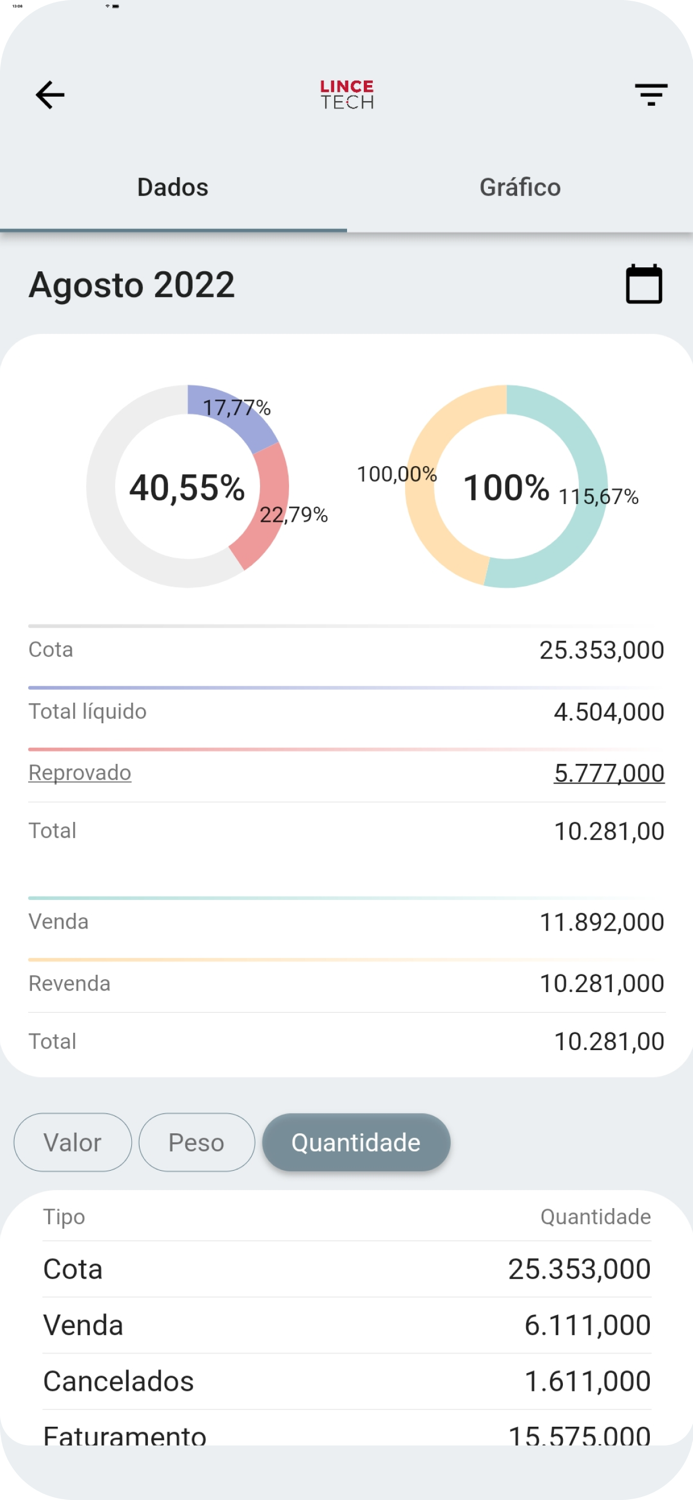Switch to the Dados tab
This screenshot has width=693, height=1500.
(173, 188)
